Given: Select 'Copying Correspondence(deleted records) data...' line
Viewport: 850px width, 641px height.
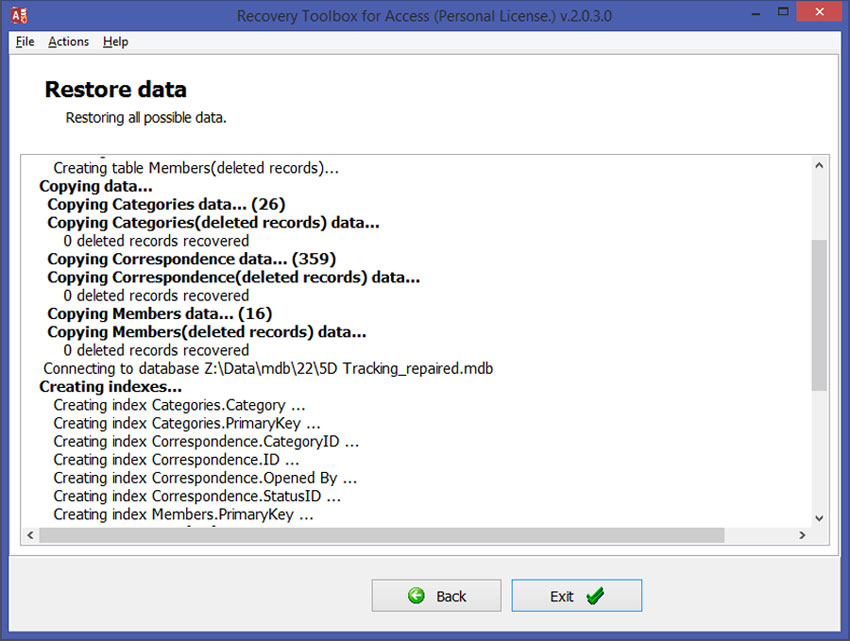Looking at the screenshot, I should 234,278.
